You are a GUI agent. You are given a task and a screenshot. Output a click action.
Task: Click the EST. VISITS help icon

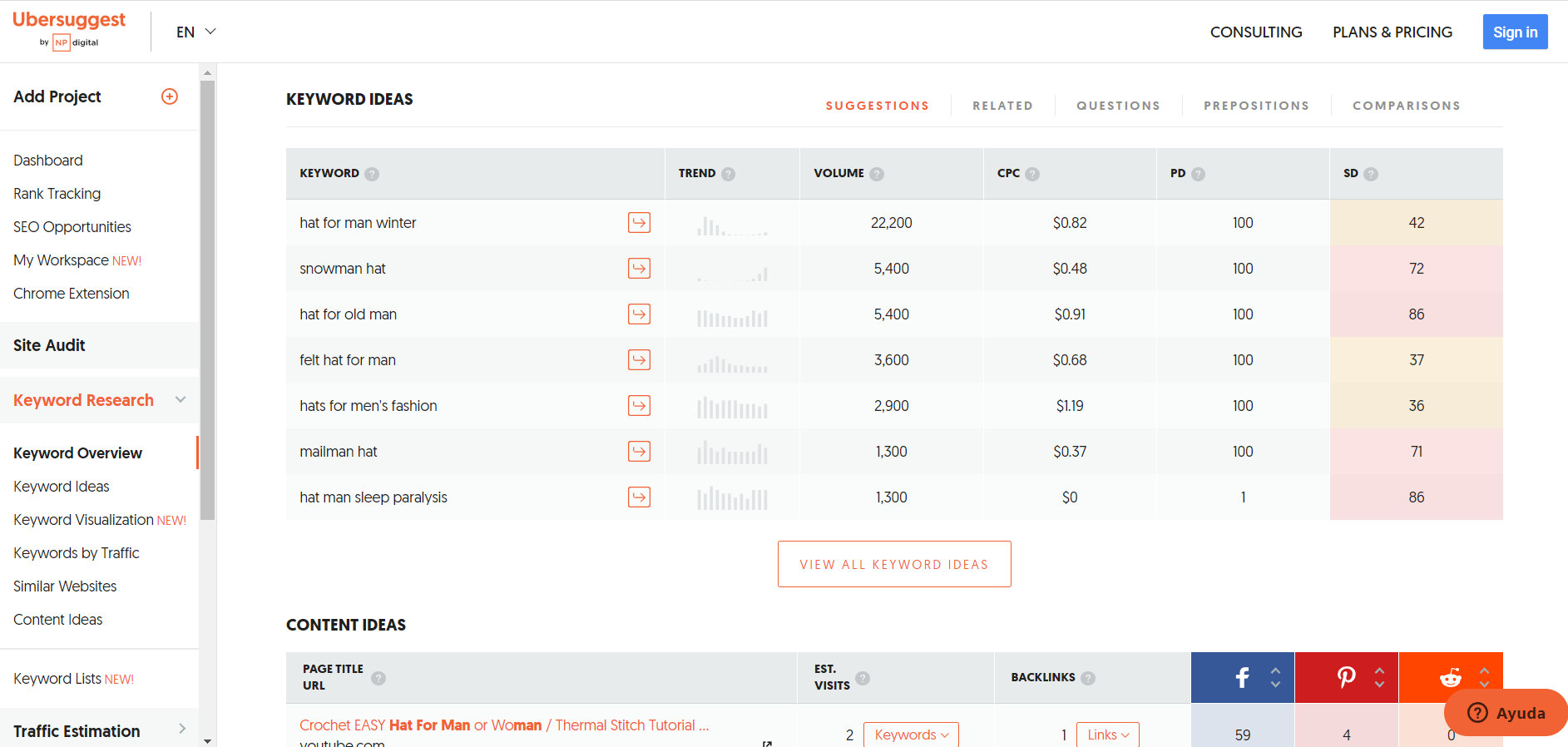pos(863,678)
